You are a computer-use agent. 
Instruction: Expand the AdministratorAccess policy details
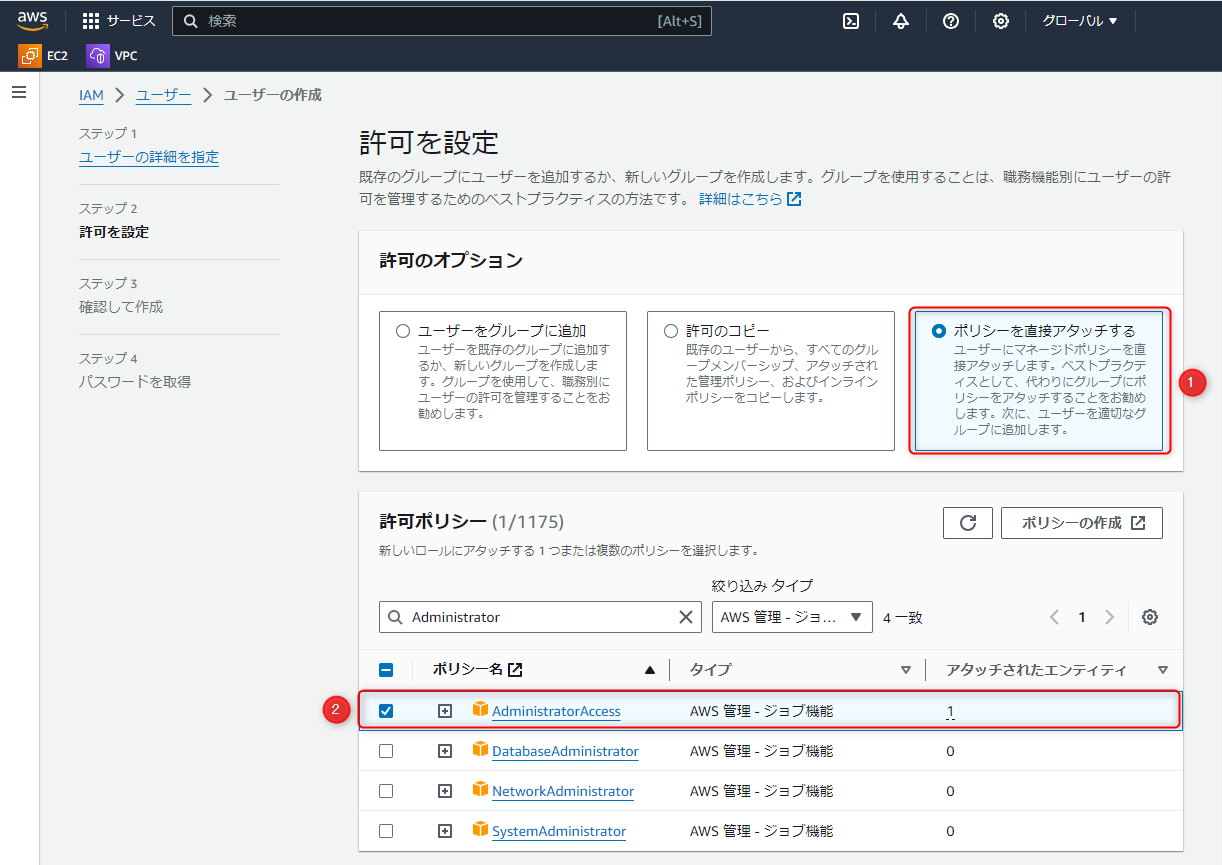pos(445,711)
